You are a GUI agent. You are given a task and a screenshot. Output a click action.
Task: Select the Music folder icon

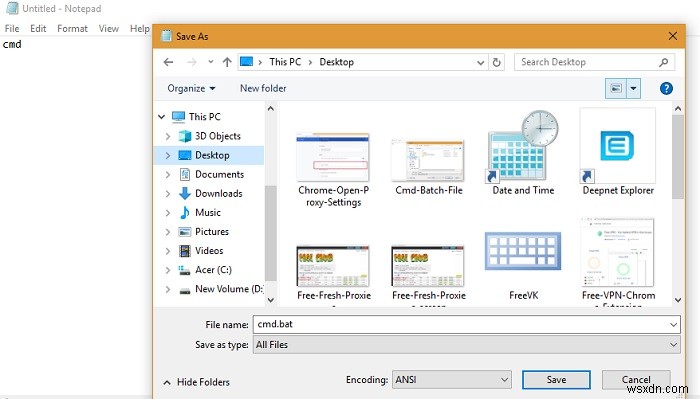(x=184, y=213)
